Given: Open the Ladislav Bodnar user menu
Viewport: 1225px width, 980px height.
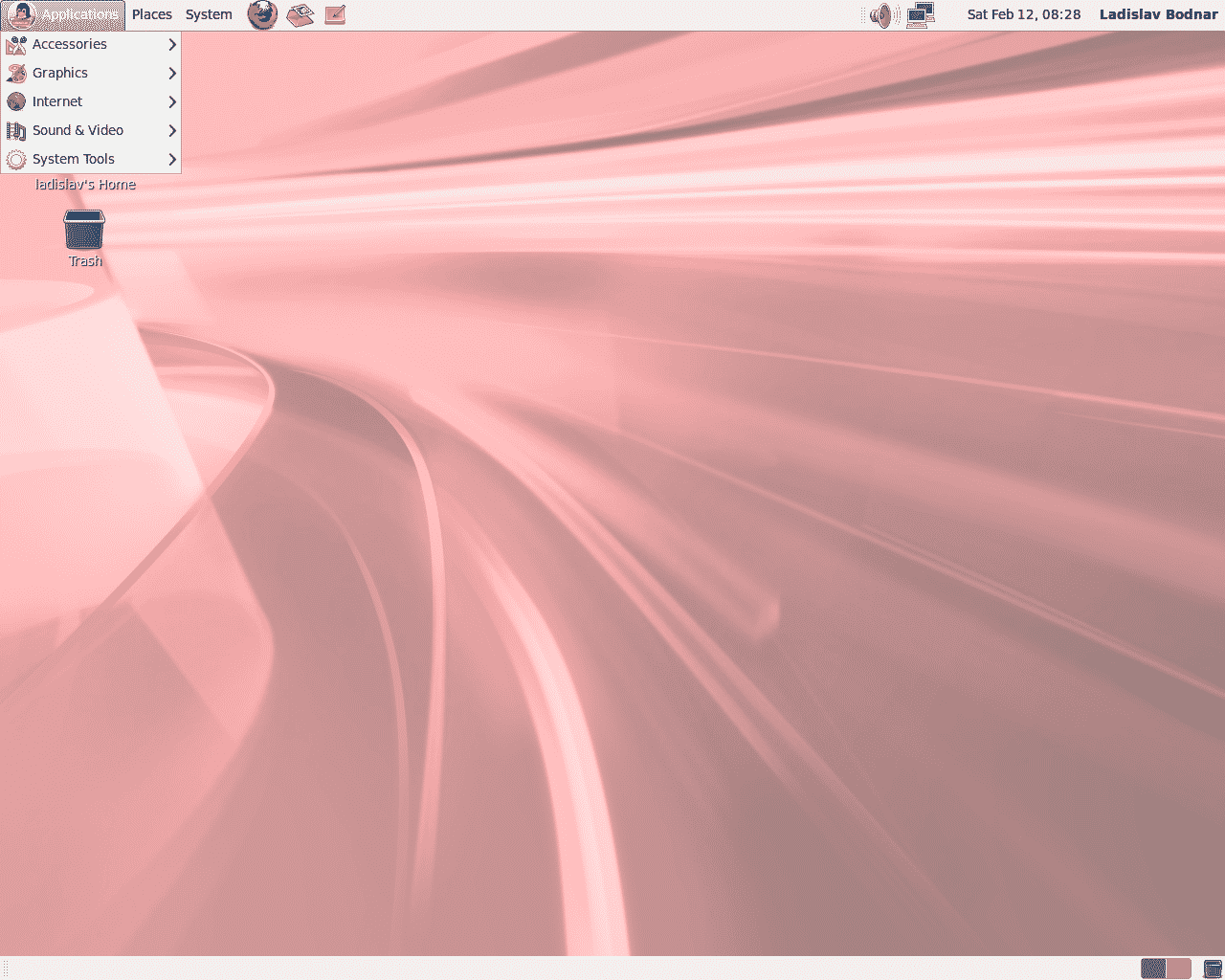Looking at the screenshot, I should pyautogui.click(x=1158, y=14).
